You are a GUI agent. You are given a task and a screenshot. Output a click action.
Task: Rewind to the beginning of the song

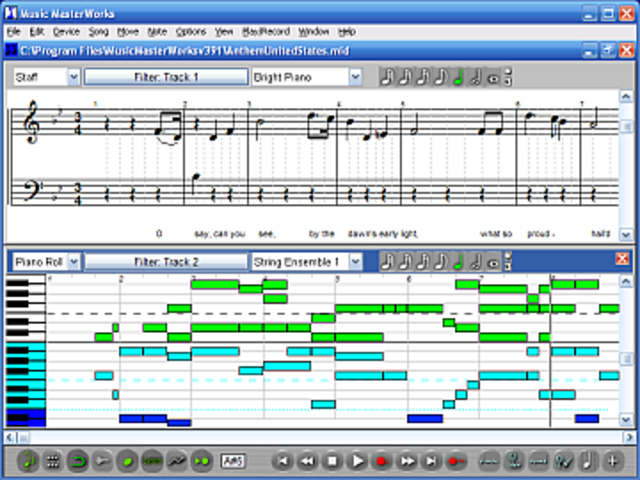pos(282,461)
